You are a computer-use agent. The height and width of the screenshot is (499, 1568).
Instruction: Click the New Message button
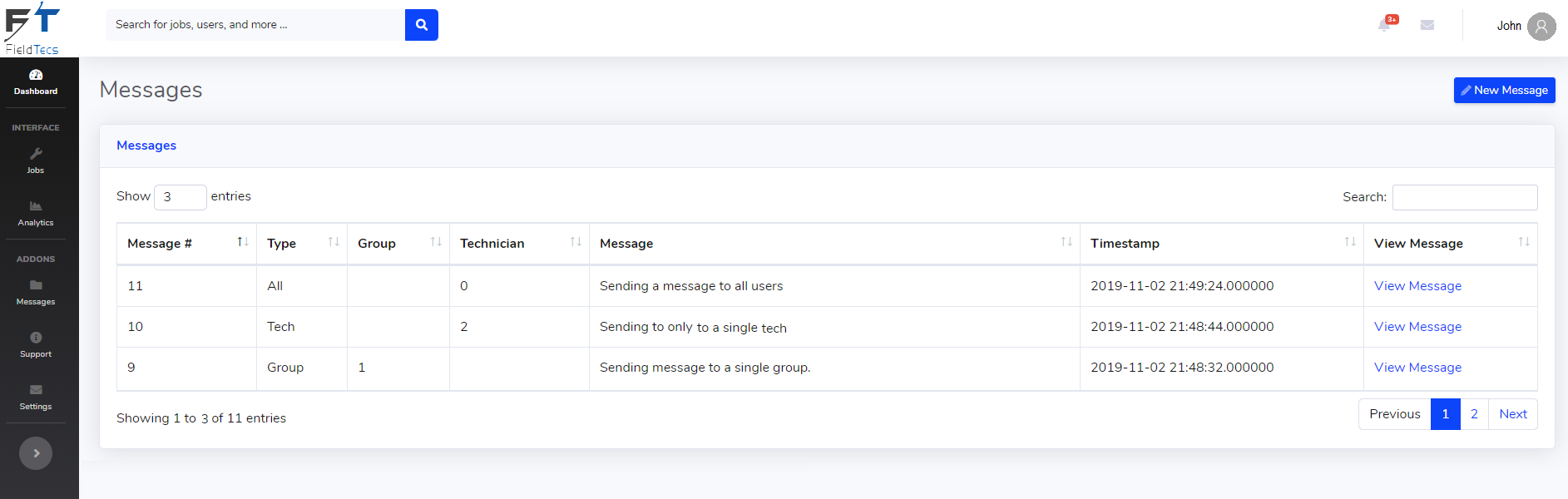(x=1504, y=91)
